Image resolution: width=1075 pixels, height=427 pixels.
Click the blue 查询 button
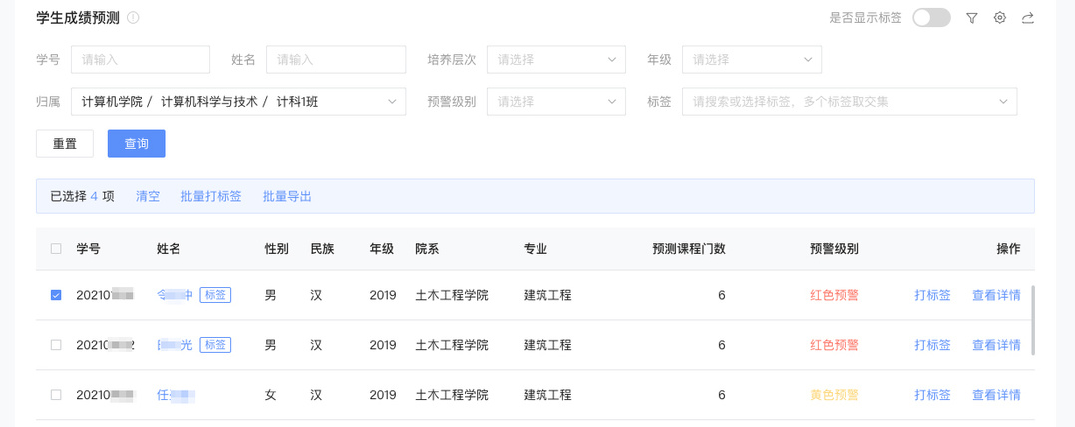pyautogui.click(x=137, y=144)
